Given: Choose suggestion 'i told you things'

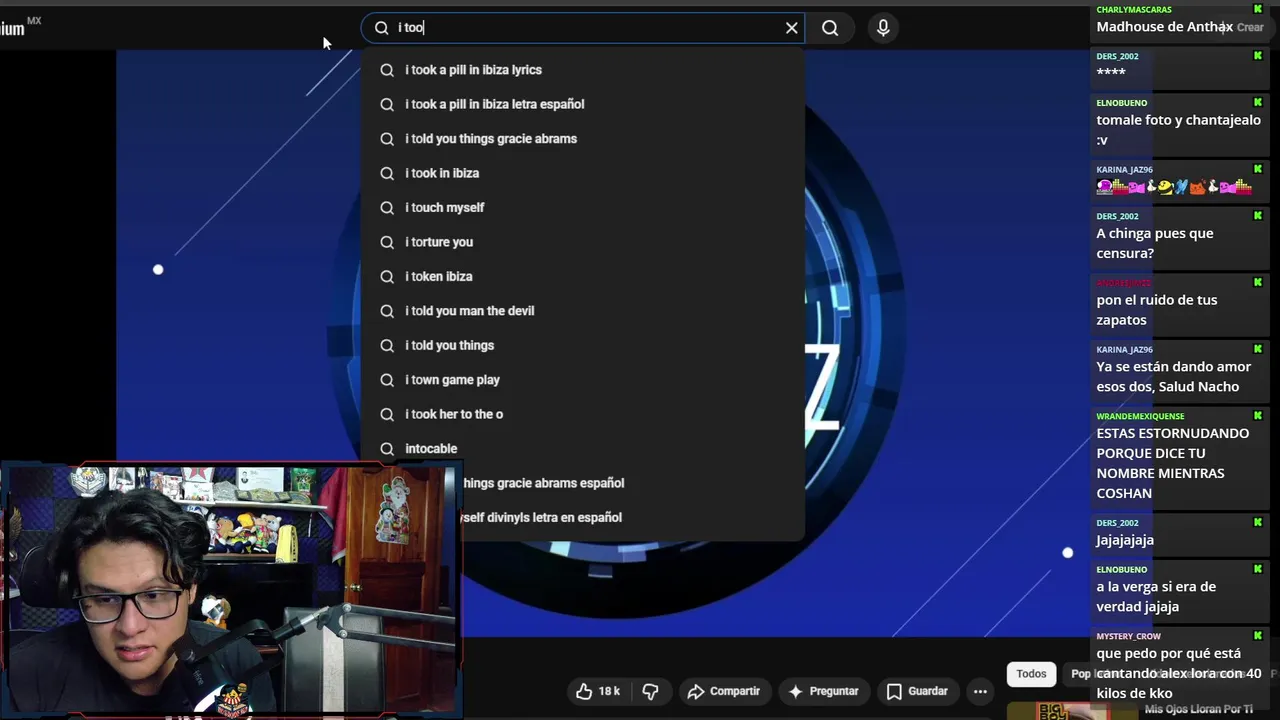Looking at the screenshot, I should (x=583, y=346).
